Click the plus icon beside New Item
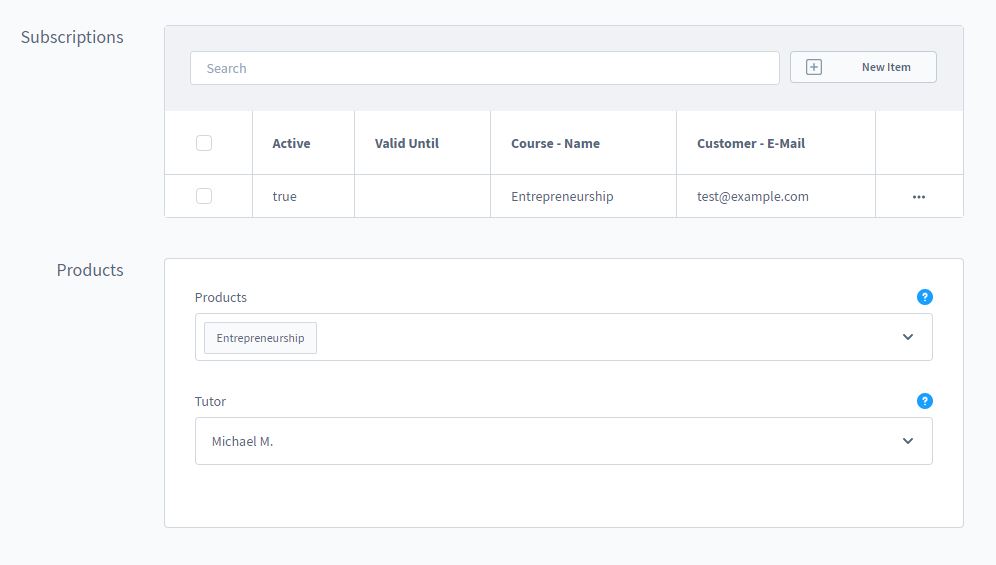The height and width of the screenshot is (565, 996). coord(814,68)
